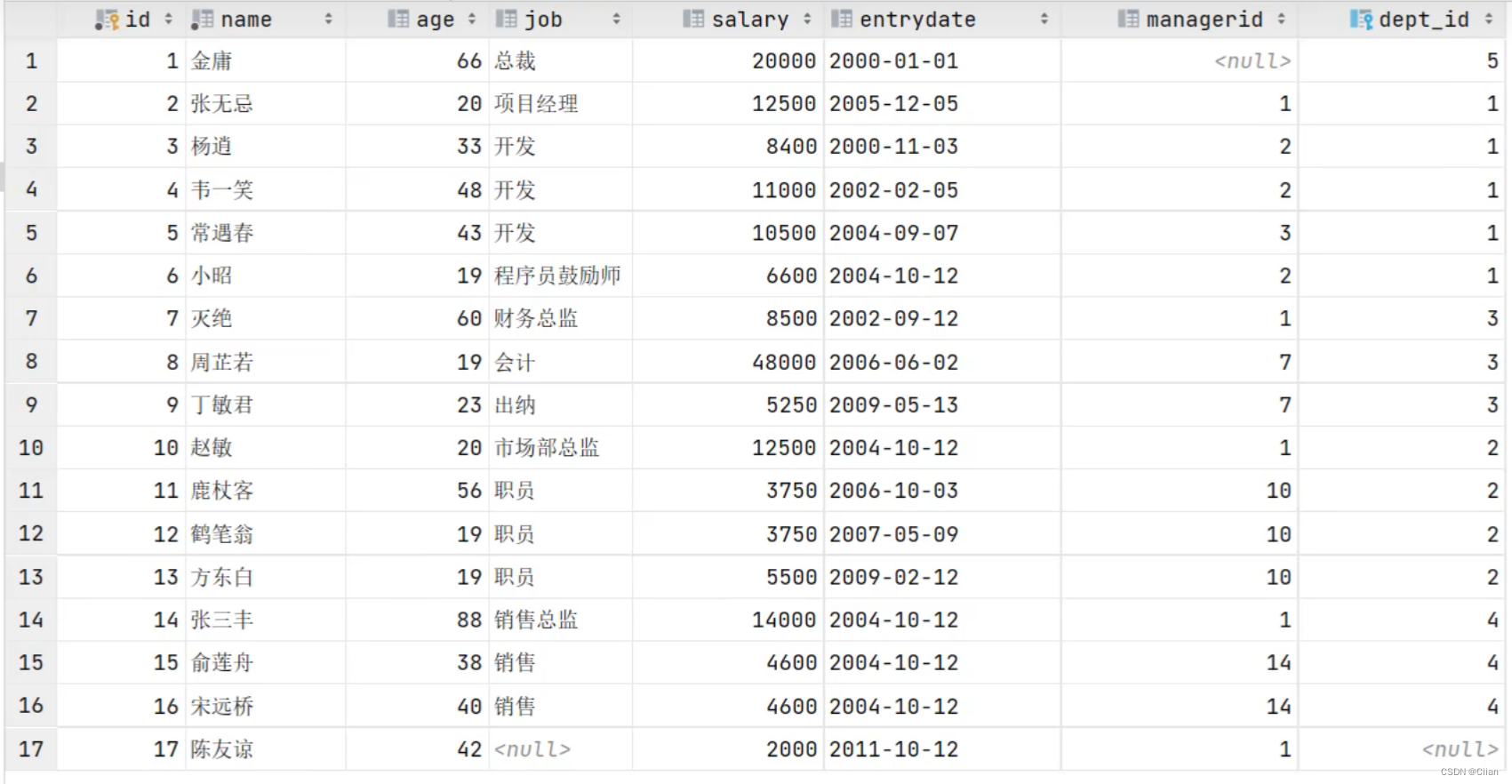
Task: Toggle the sort arrows on the age column
Action: tap(471, 19)
